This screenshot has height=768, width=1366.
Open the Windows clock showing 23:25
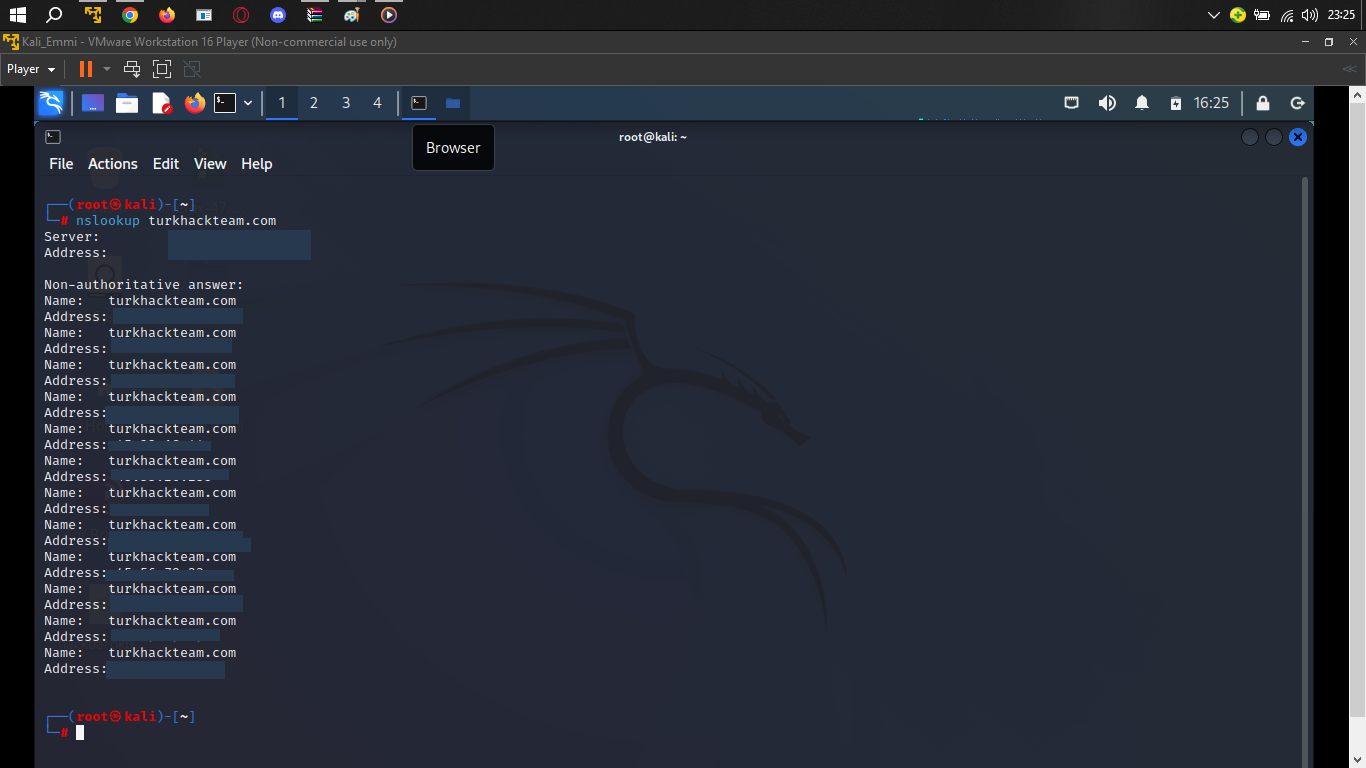click(x=1341, y=15)
